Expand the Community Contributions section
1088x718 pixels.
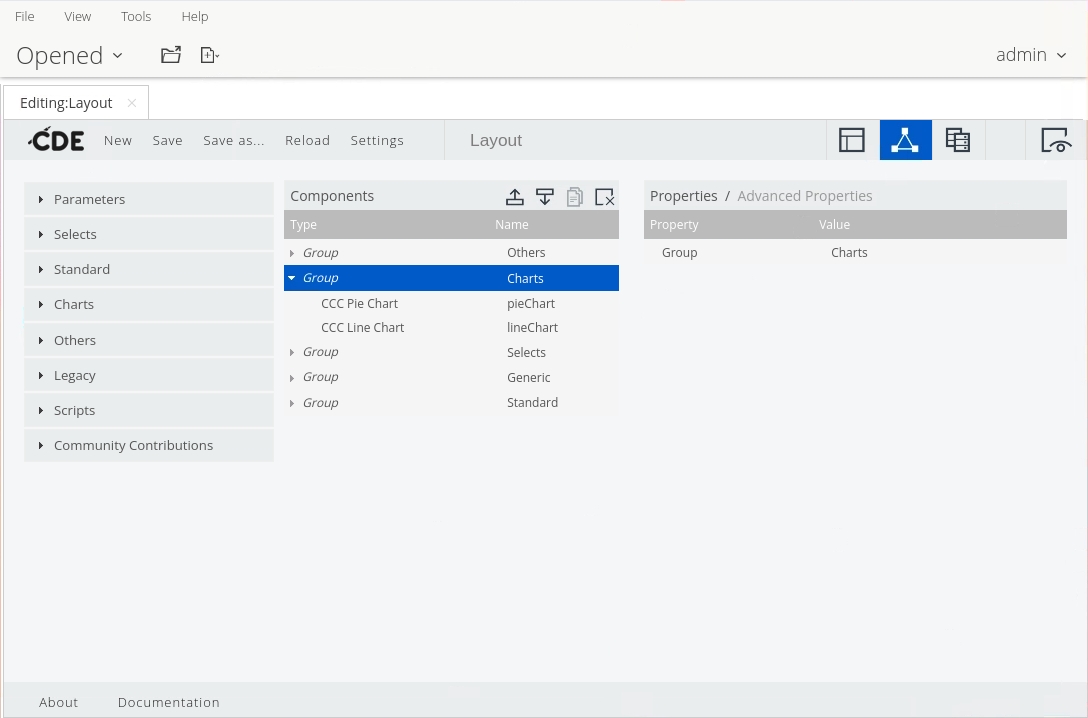(x=133, y=445)
